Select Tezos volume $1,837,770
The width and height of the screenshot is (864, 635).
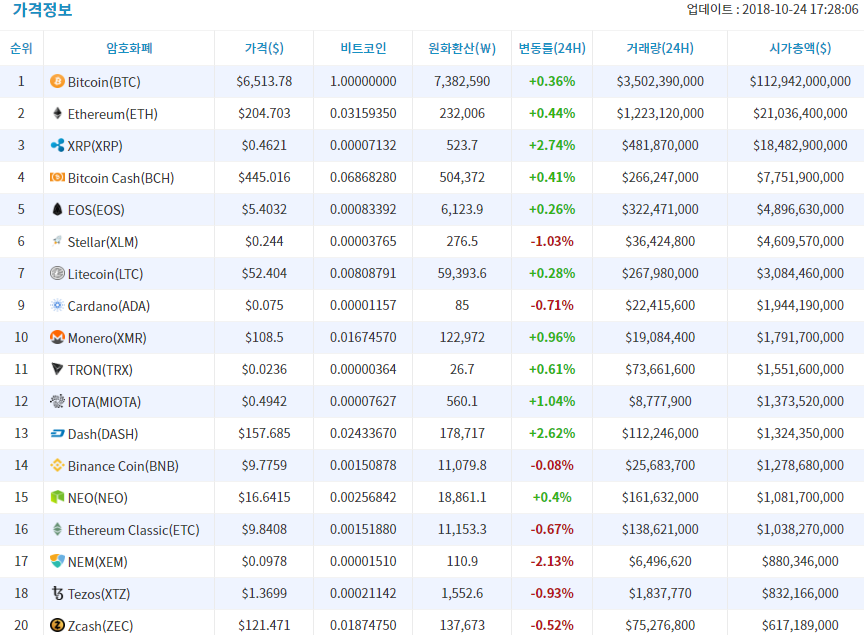pos(660,594)
